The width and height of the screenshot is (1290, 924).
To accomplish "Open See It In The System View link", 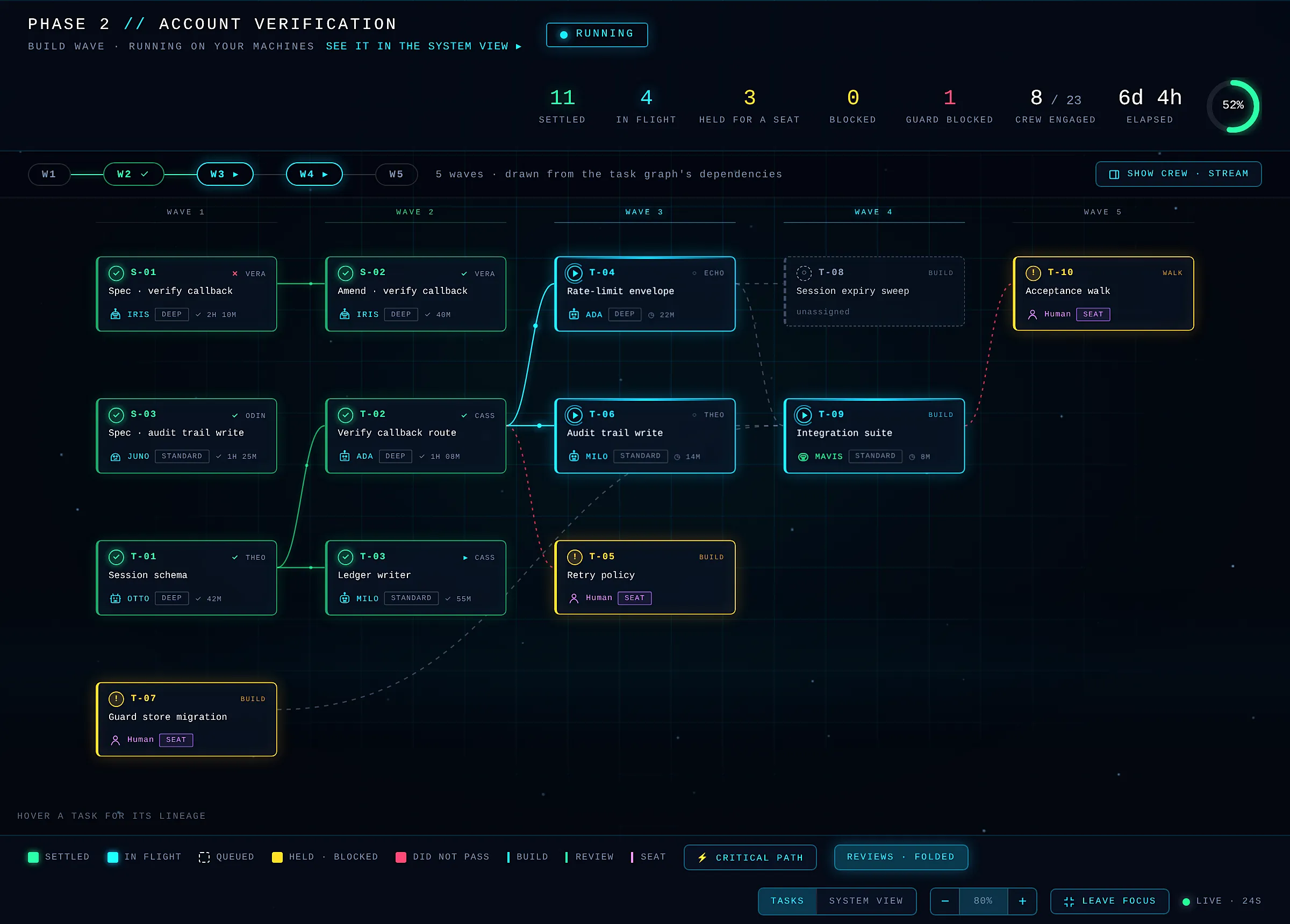I will point(424,46).
